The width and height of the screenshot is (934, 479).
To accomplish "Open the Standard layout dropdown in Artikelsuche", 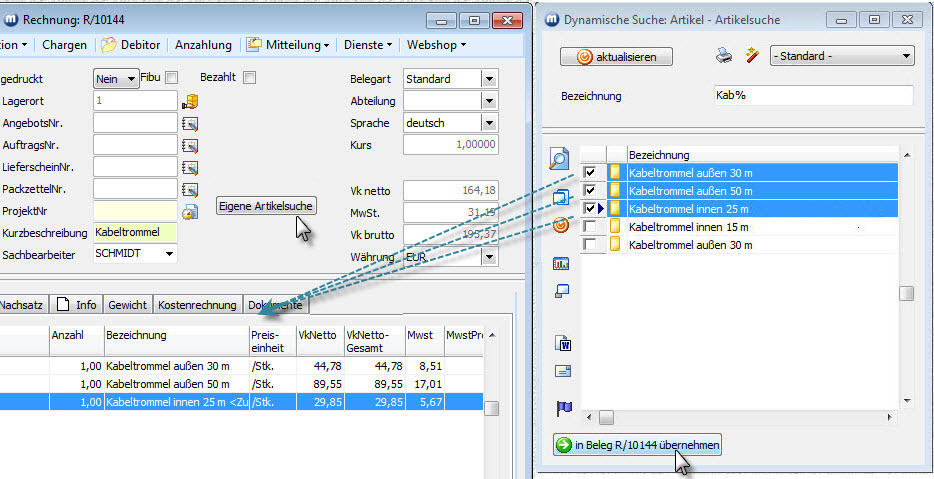I will click(906, 57).
